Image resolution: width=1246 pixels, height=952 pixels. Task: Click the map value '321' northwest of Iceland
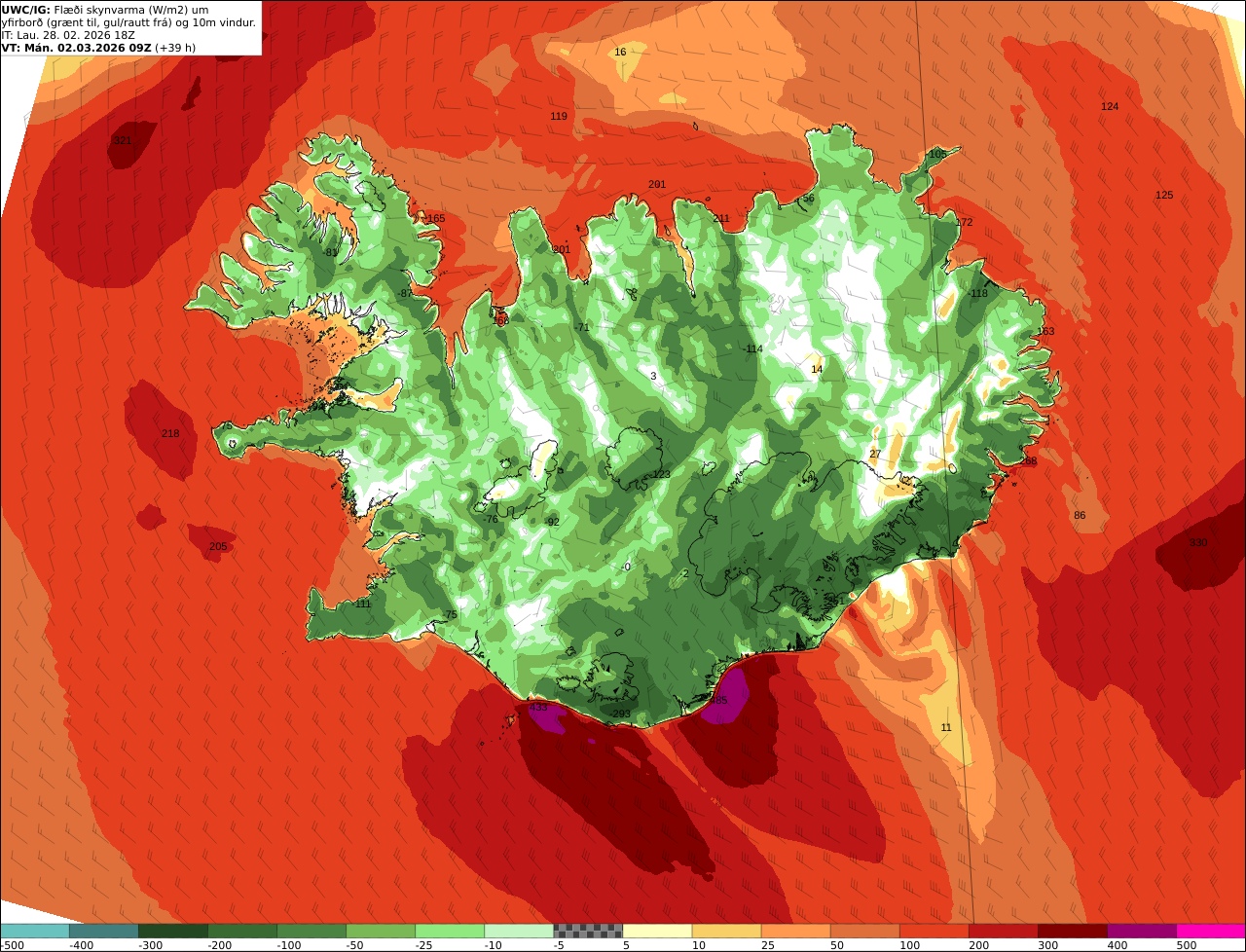tap(123, 141)
